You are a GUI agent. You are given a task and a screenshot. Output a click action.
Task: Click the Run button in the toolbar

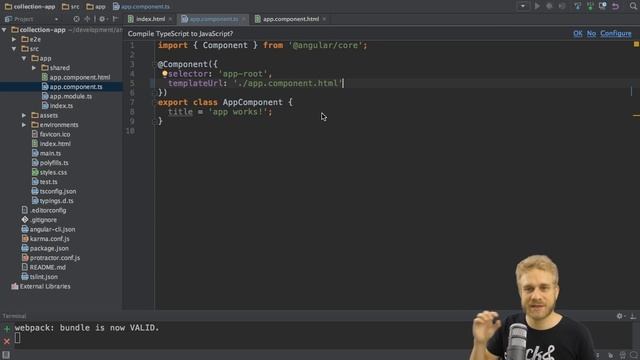[537, 6]
